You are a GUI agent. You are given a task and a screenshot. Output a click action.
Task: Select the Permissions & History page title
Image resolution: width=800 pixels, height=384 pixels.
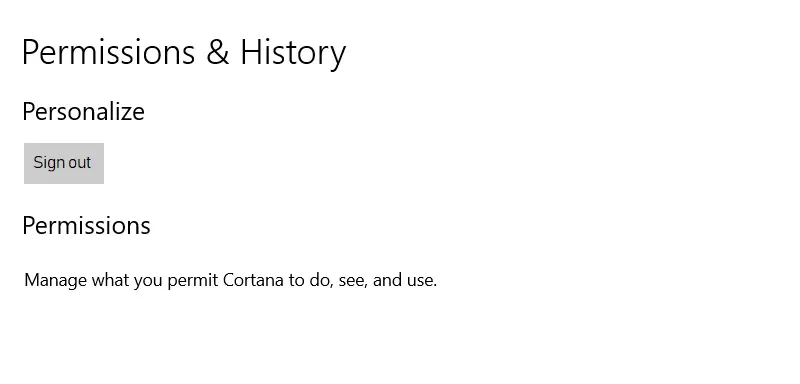[x=184, y=53]
